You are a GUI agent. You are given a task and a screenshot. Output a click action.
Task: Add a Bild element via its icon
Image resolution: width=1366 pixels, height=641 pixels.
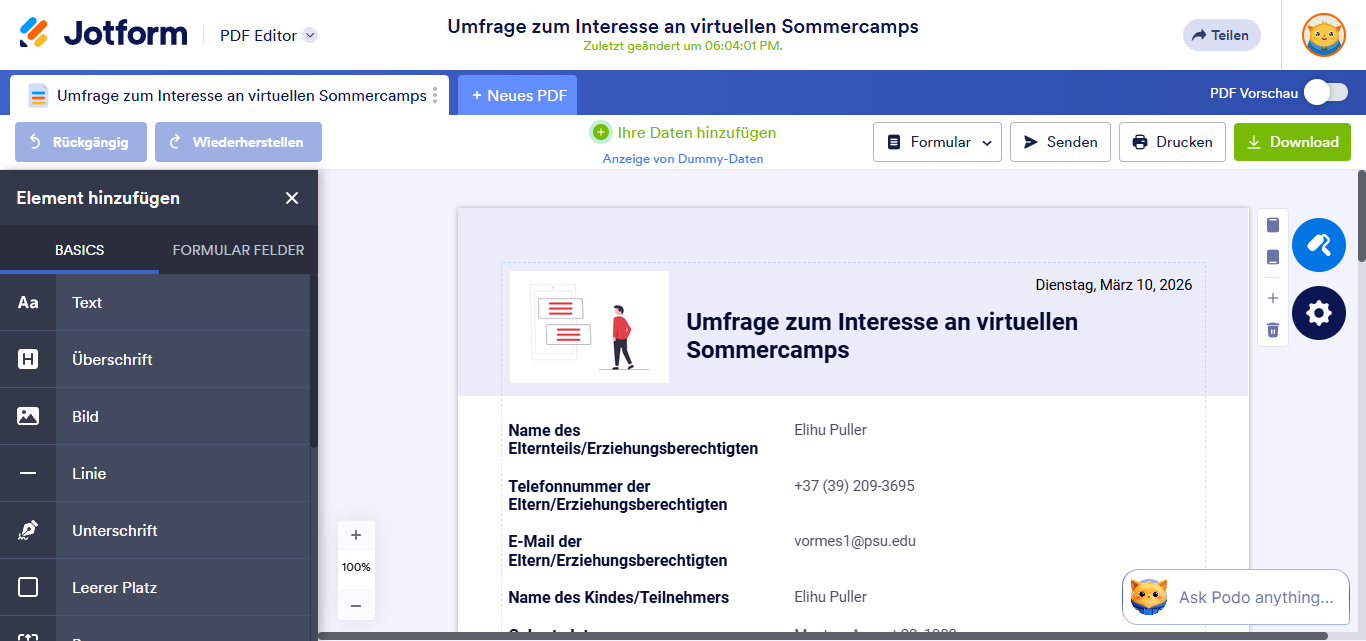(27, 416)
